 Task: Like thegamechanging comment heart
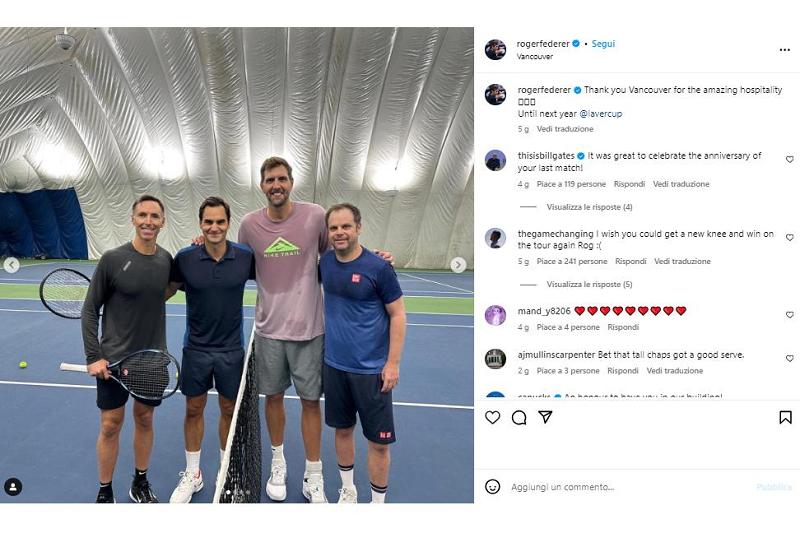[x=789, y=237]
